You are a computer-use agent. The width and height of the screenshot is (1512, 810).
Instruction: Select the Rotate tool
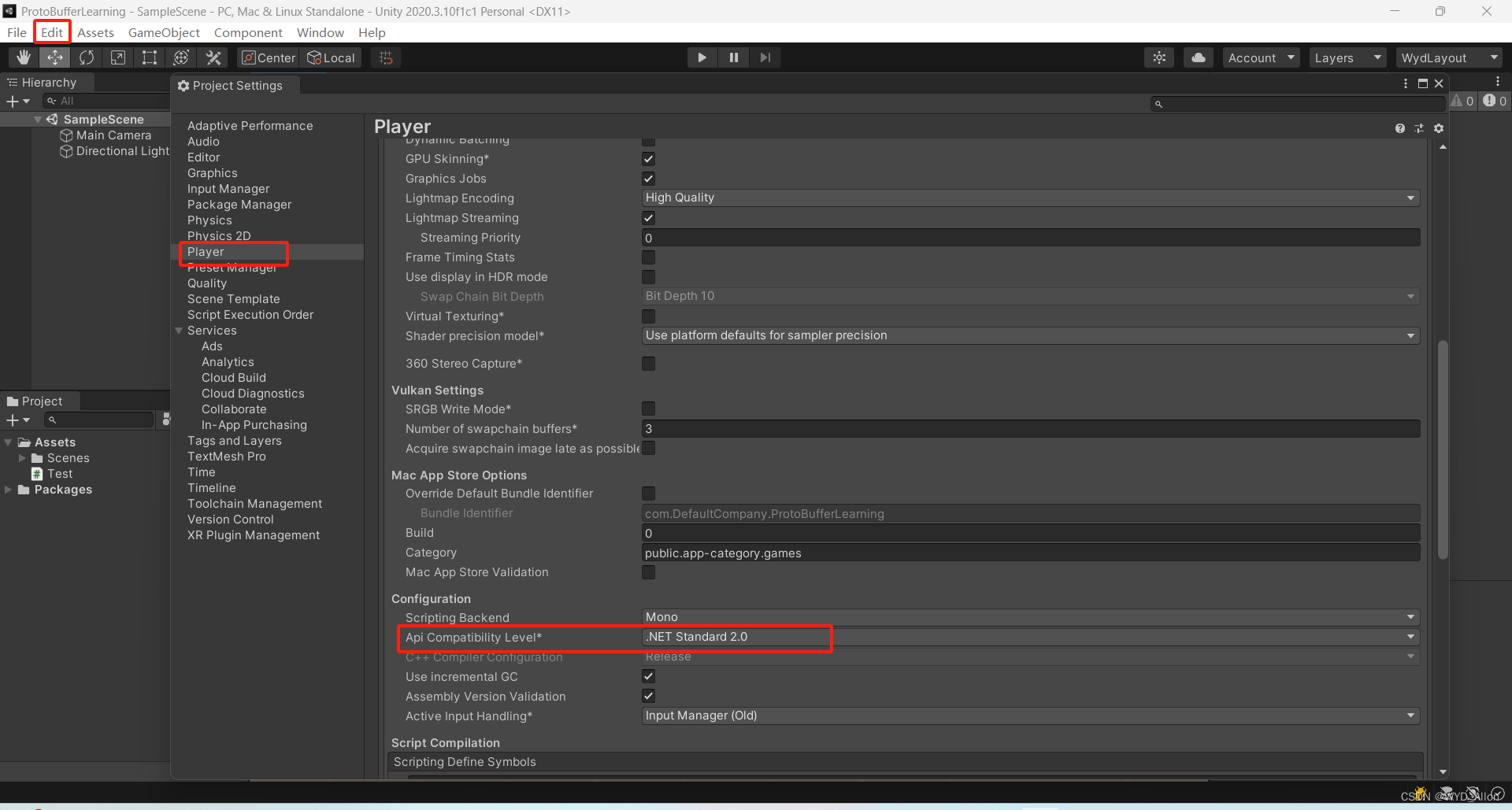point(87,57)
